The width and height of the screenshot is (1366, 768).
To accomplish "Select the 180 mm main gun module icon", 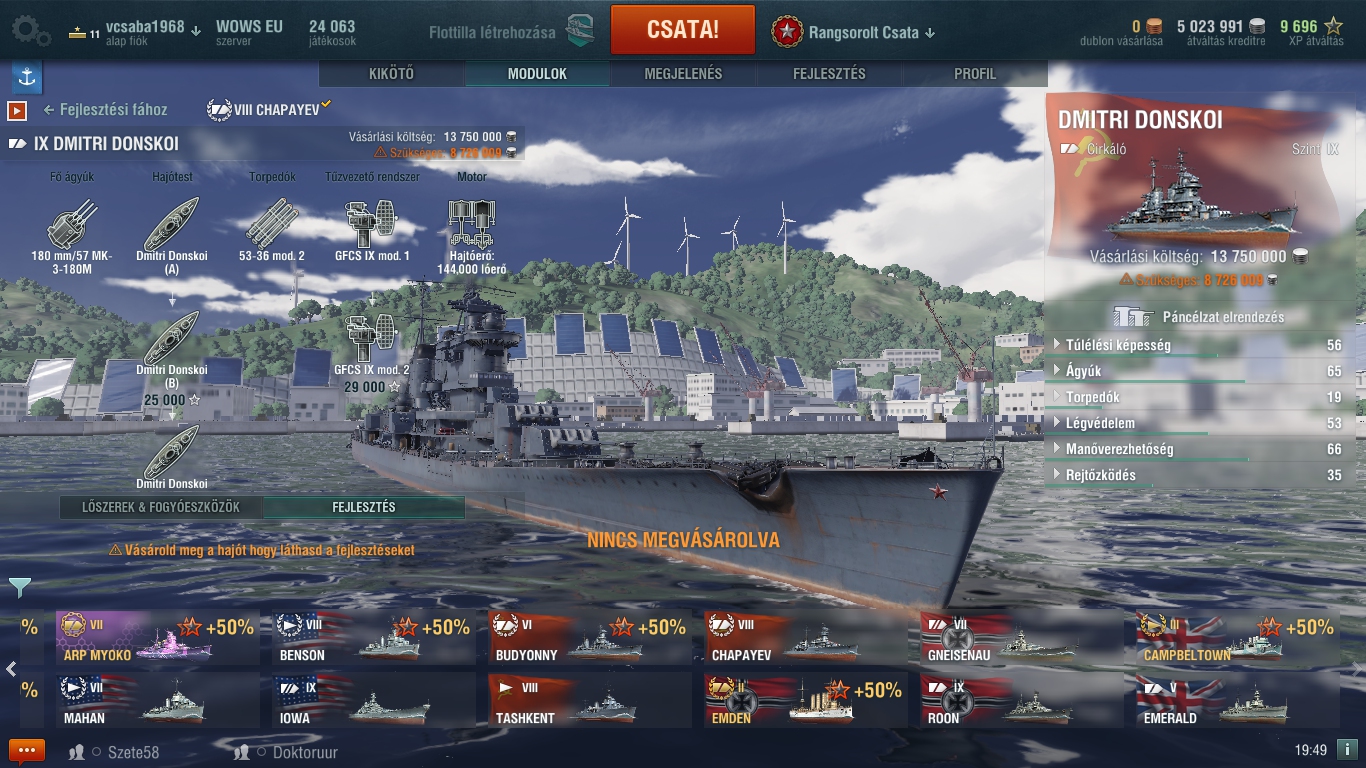I will [x=72, y=223].
